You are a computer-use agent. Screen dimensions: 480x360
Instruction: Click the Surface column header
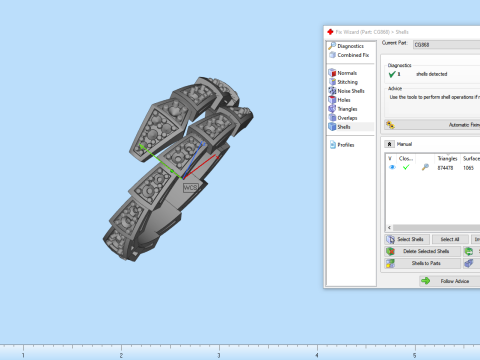pyautogui.click(x=470, y=158)
